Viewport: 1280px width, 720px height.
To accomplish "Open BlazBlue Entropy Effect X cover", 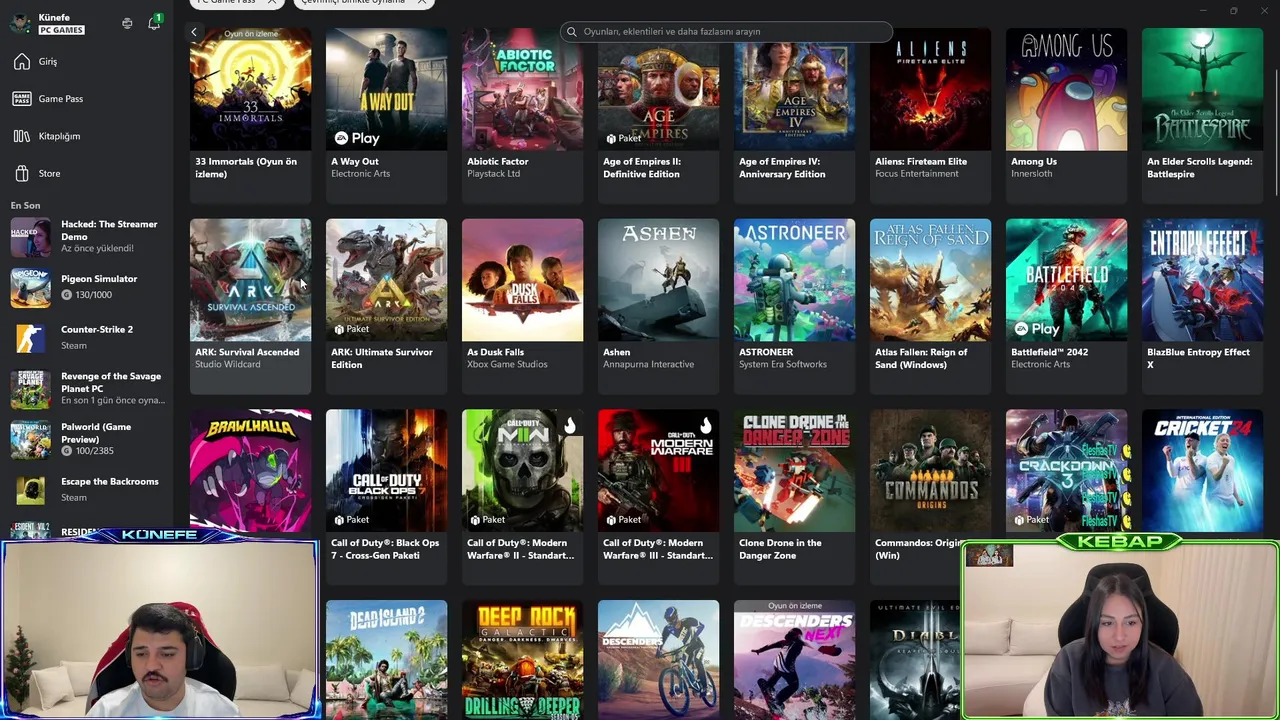I will [1202, 280].
